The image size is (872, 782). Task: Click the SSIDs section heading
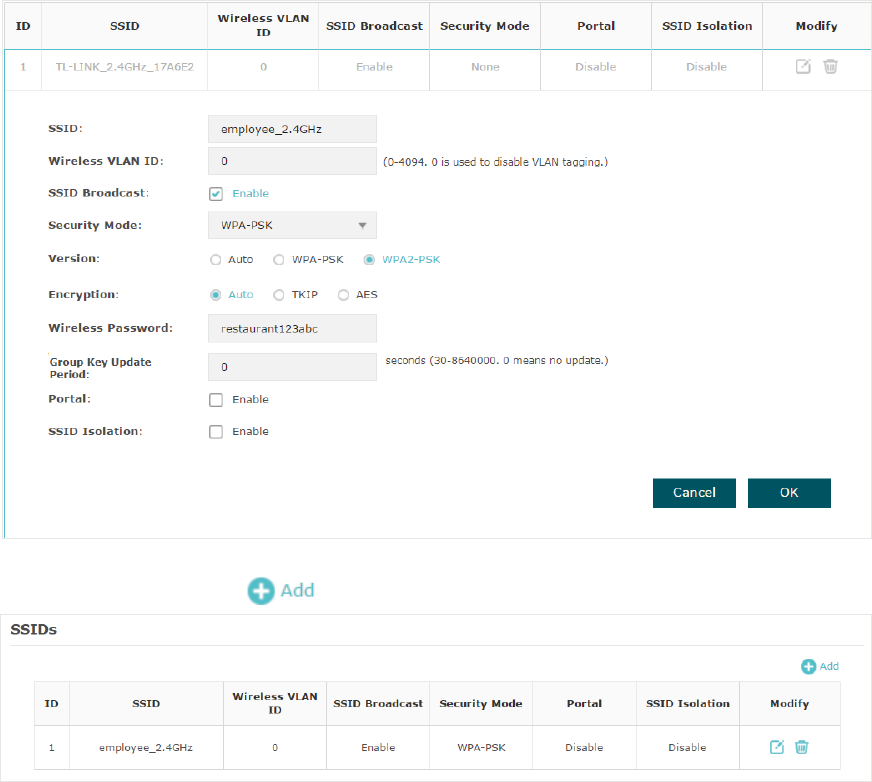(x=33, y=630)
